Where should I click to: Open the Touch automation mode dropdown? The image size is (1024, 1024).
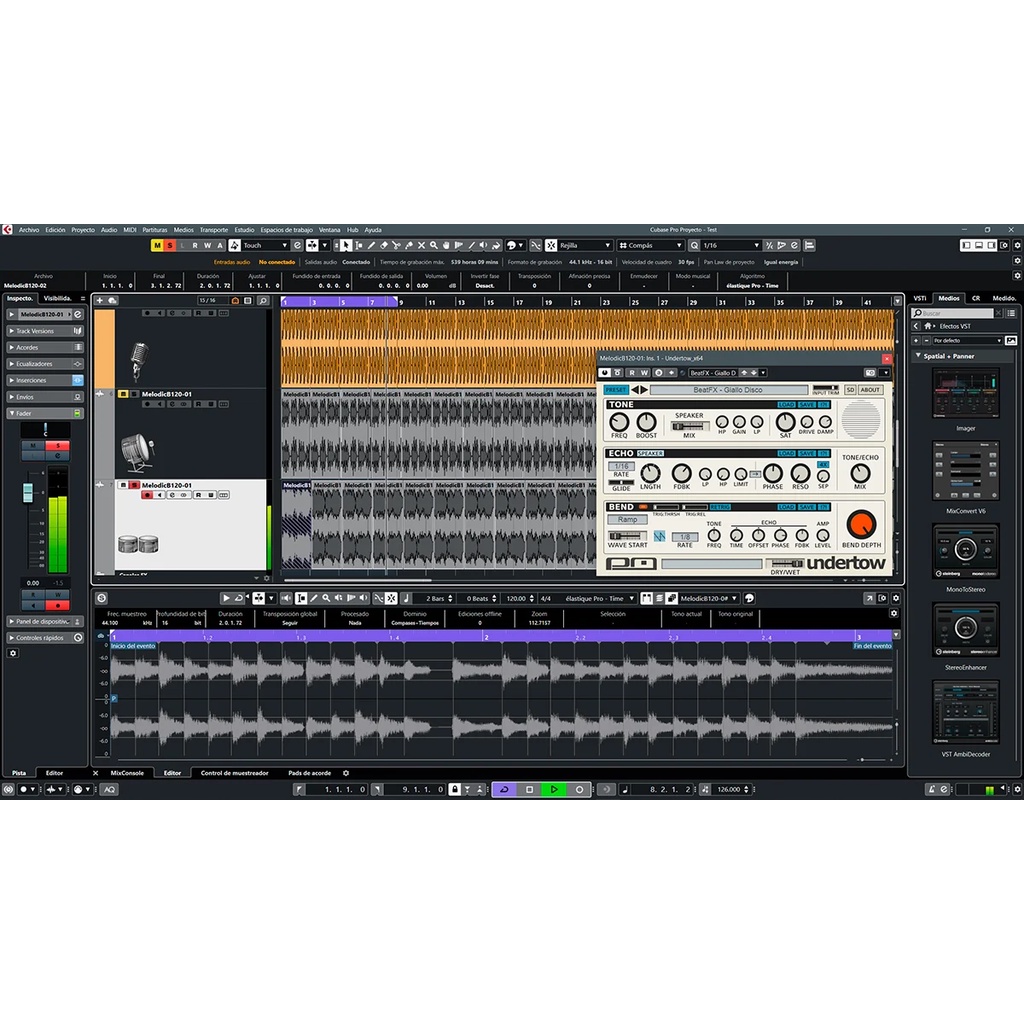pos(265,246)
